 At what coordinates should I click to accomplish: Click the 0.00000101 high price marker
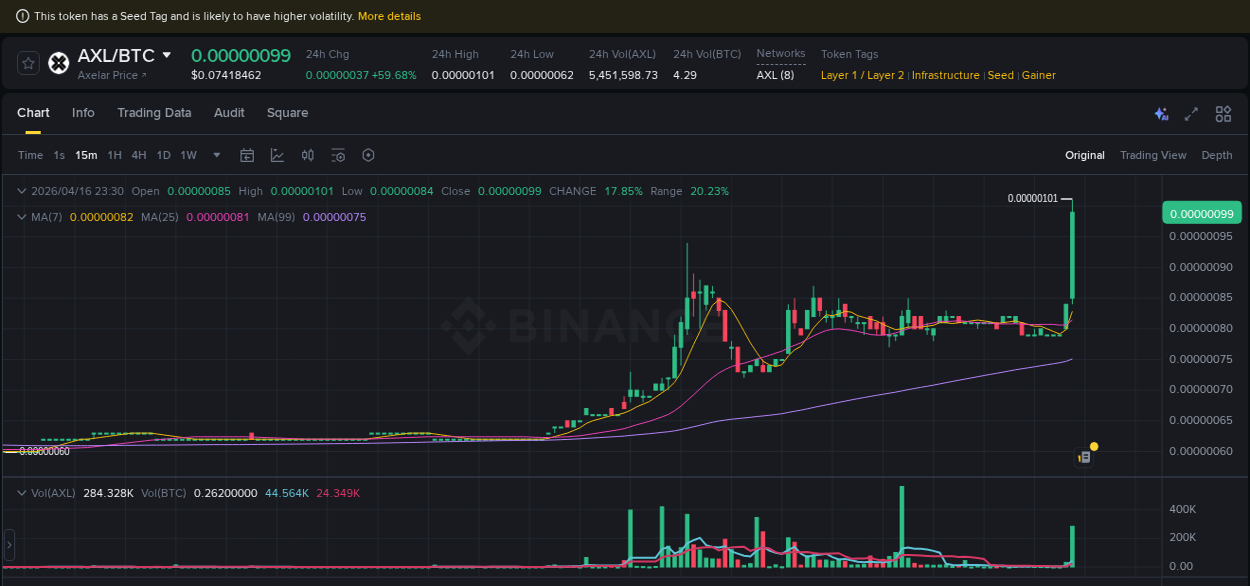(1032, 198)
